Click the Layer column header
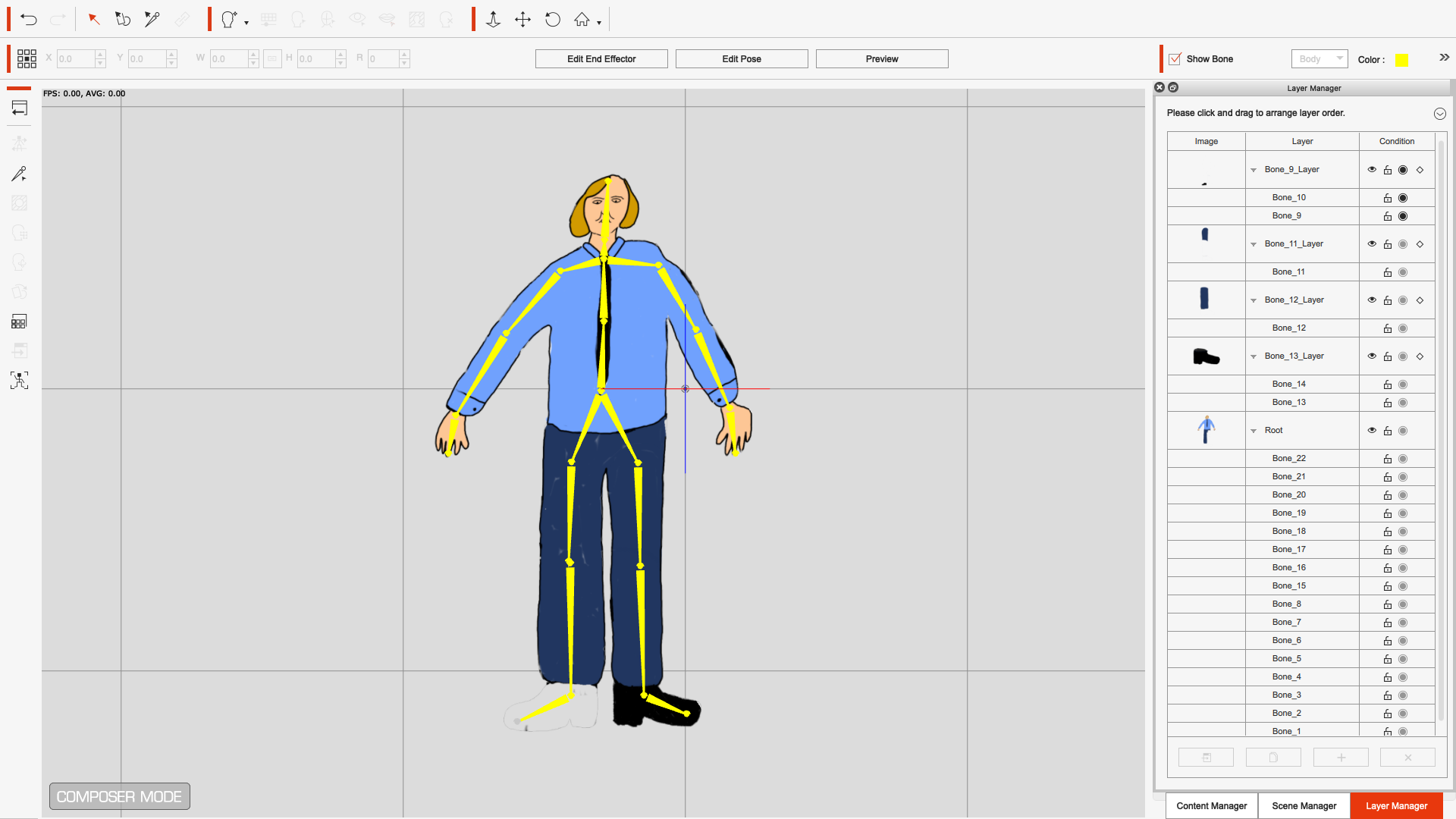This screenshot has height=819, width=1456. pyautogui.click(x=1302, y=142)
